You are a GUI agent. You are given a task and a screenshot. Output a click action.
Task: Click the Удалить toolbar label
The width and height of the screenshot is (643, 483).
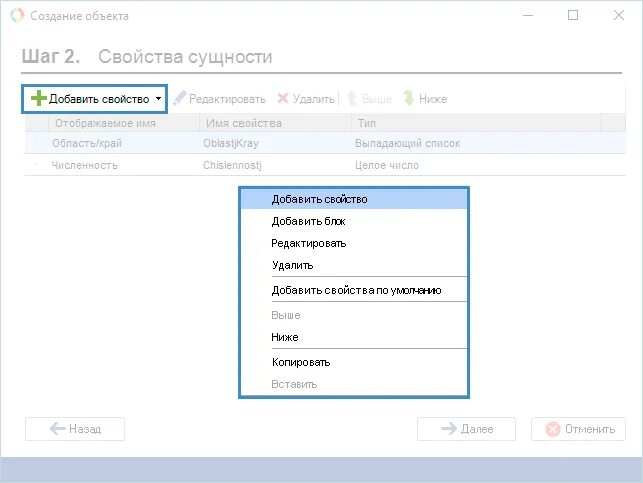pos(314,99)
